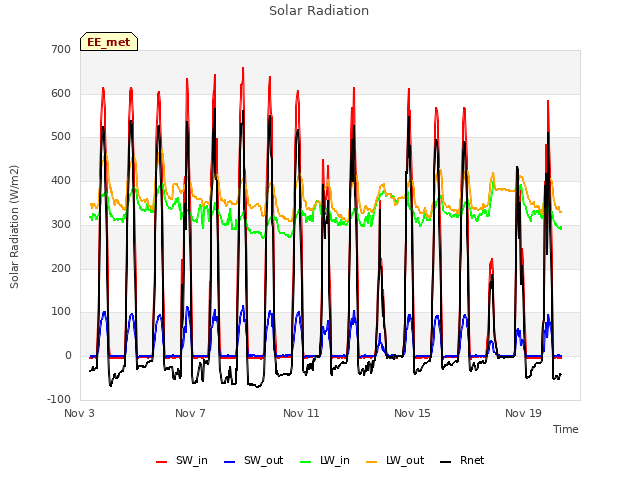Click the Nov 15 x-axis tick label
This screenshot has height=480, width=640.
click(x=412, y=413)
